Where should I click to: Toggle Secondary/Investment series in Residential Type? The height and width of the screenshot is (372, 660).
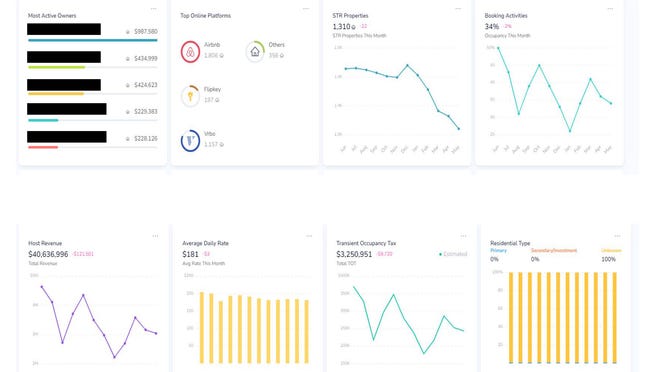pyautogui.click(x=554, y=250)
